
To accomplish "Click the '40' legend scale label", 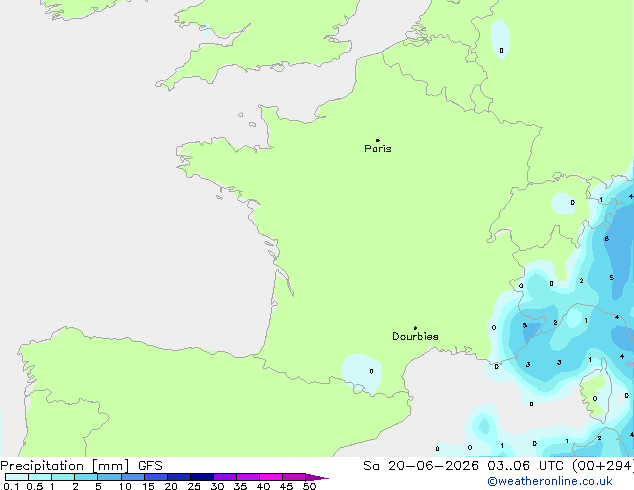I will (x=263, y=486).
